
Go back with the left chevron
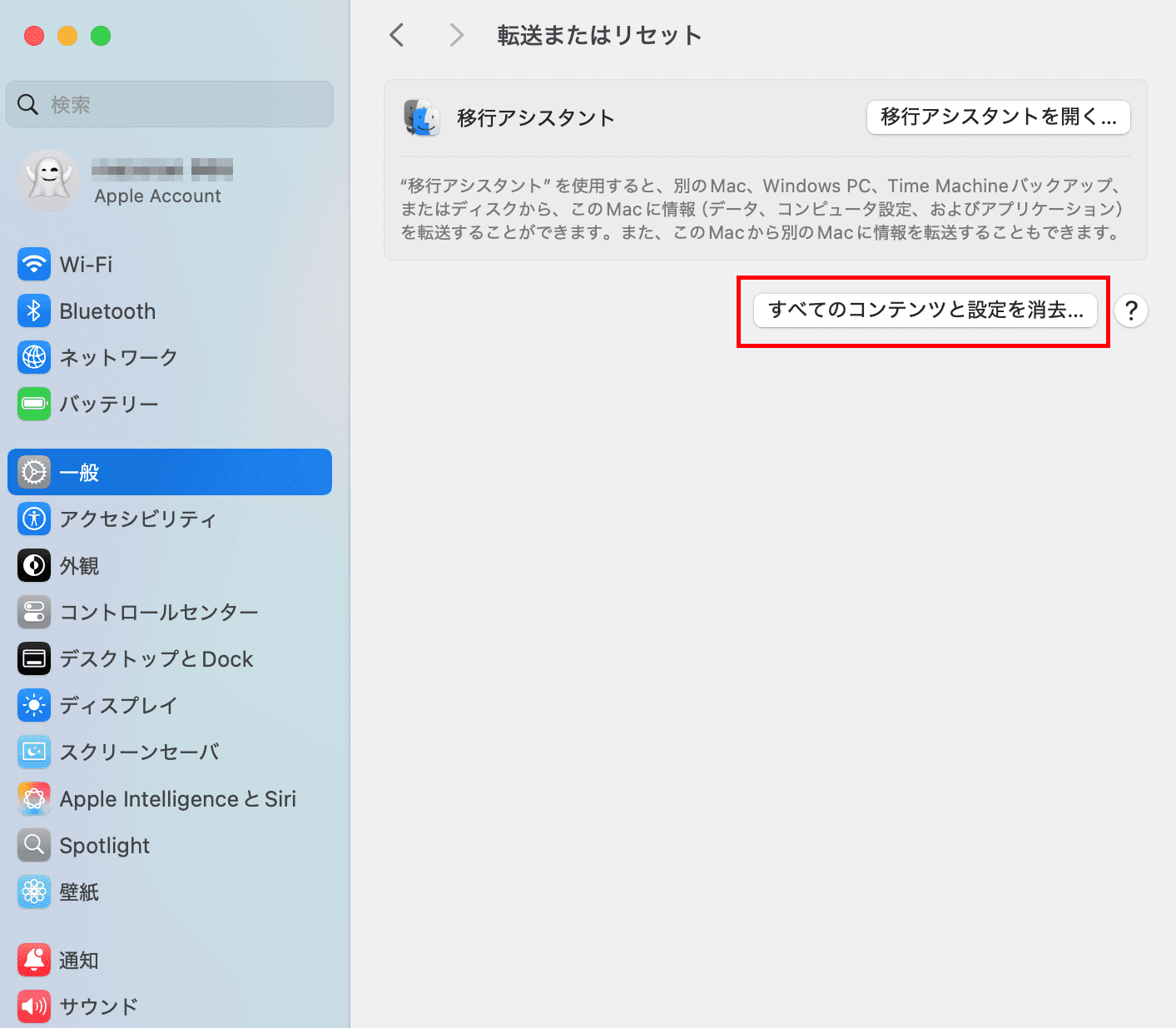[397, 35]
